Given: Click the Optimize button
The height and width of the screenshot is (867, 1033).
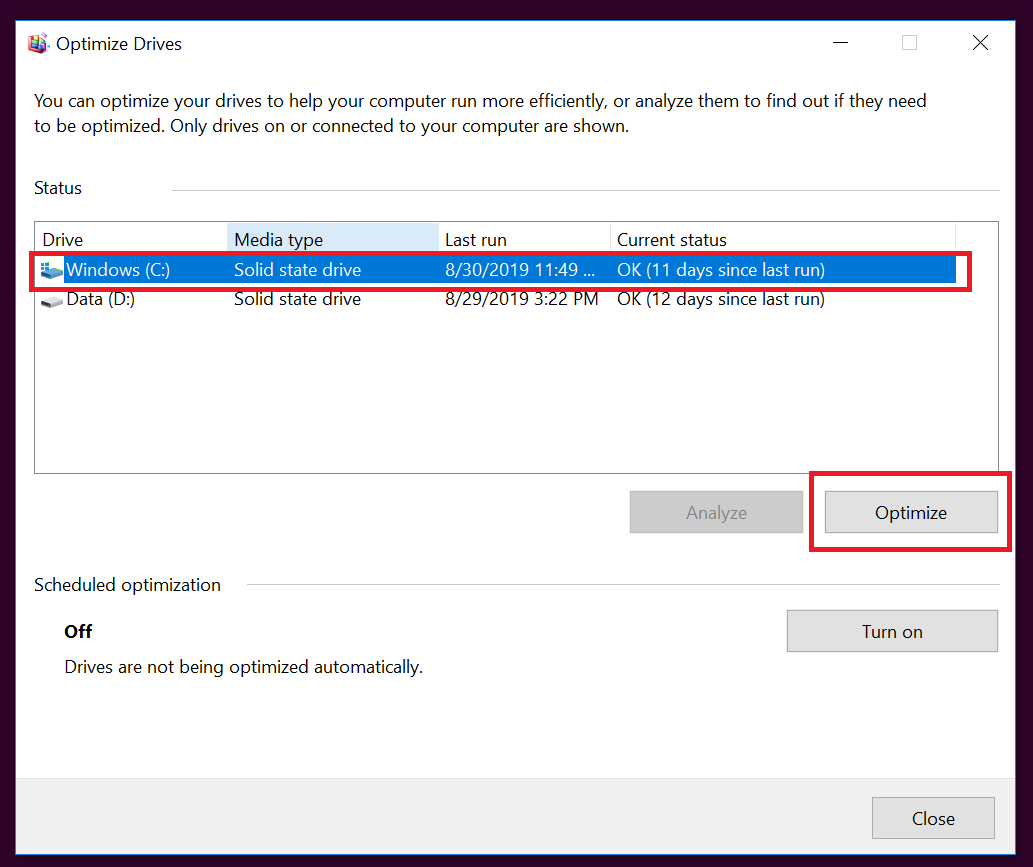Looking at the screenshot, I should [910, 512].
